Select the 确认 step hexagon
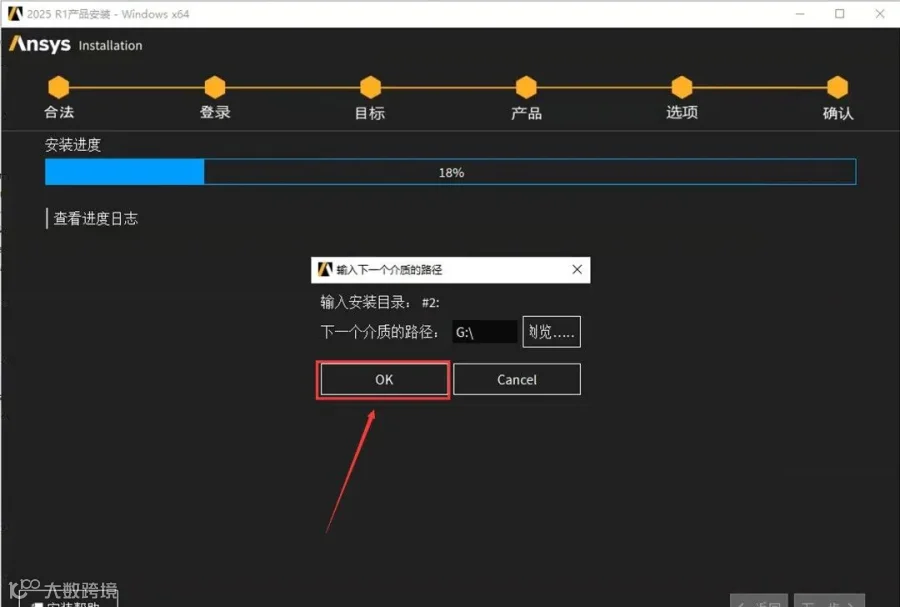 click(x=837, y=87)
